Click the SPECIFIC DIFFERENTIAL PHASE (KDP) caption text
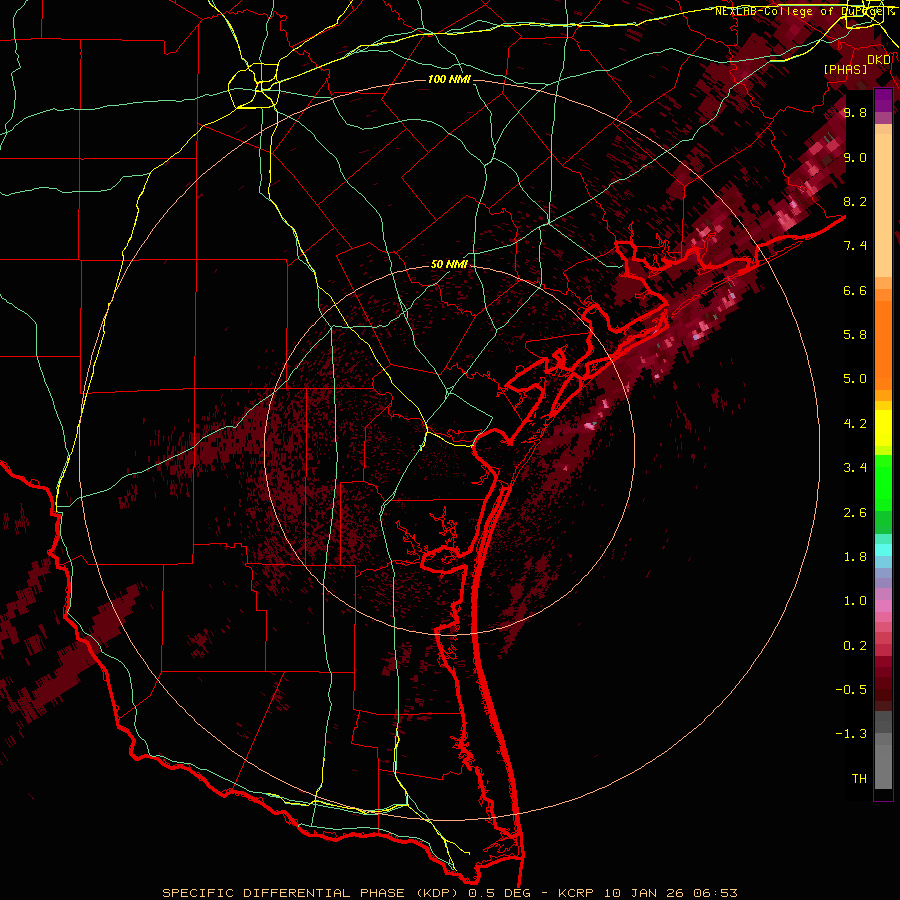The width and height of the screenshot is (900, 900). [x=312, y=893]
